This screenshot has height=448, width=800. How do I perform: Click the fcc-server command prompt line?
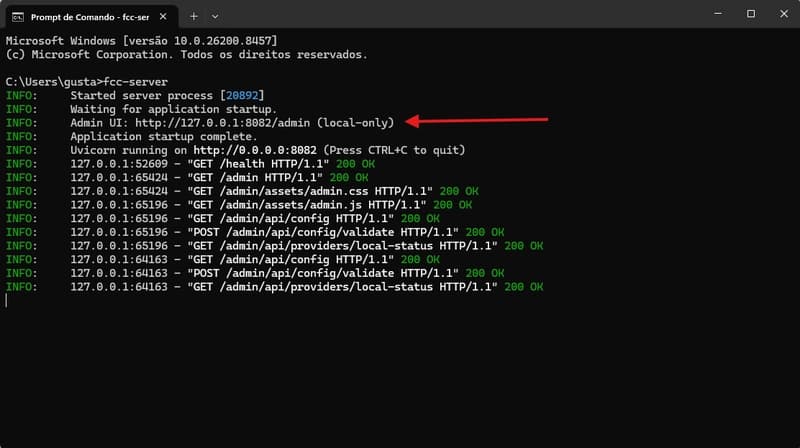point(87,82)
